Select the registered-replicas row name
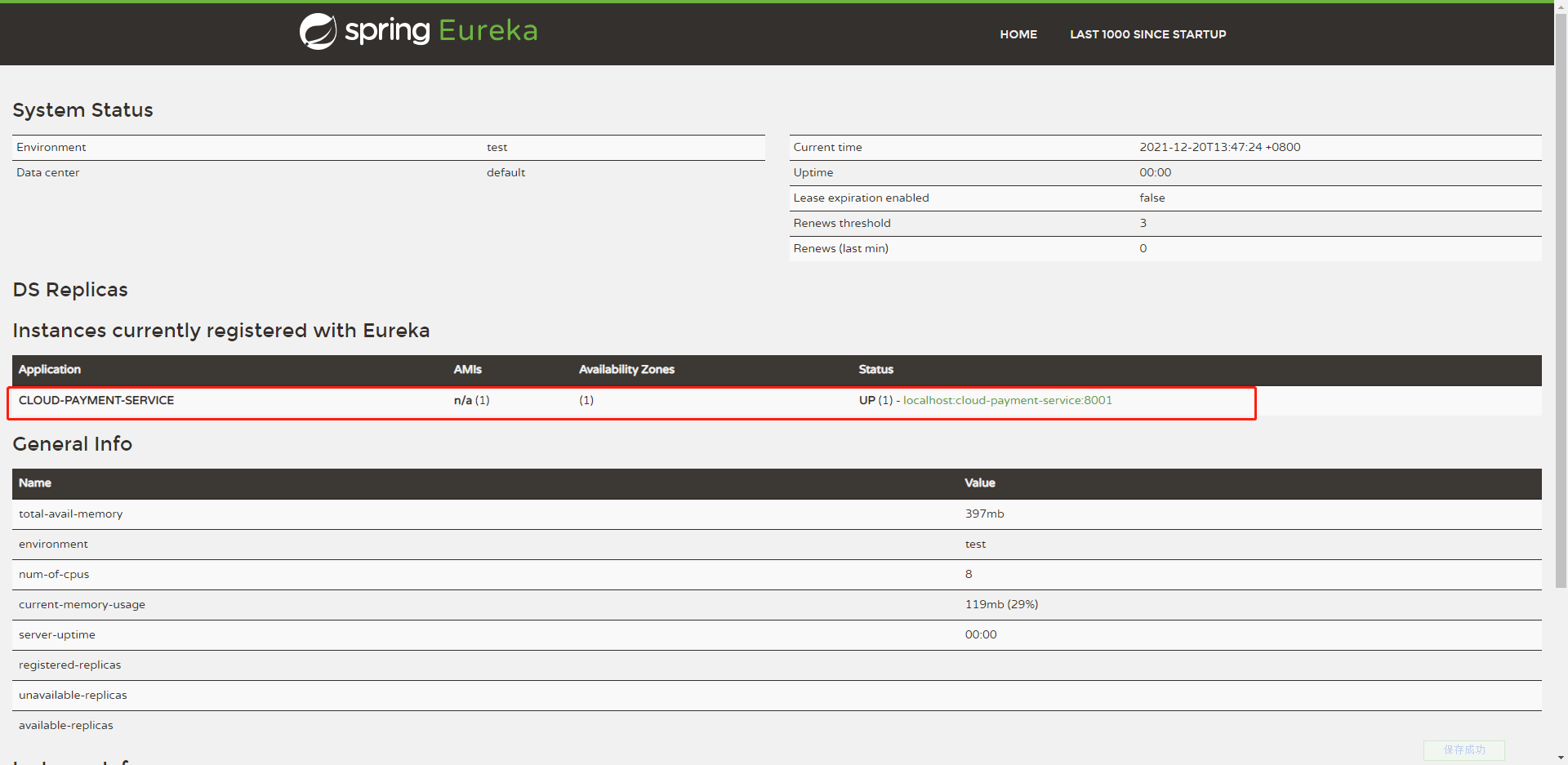The width and height of the screenshot is (1568, 765). point(69,665)
